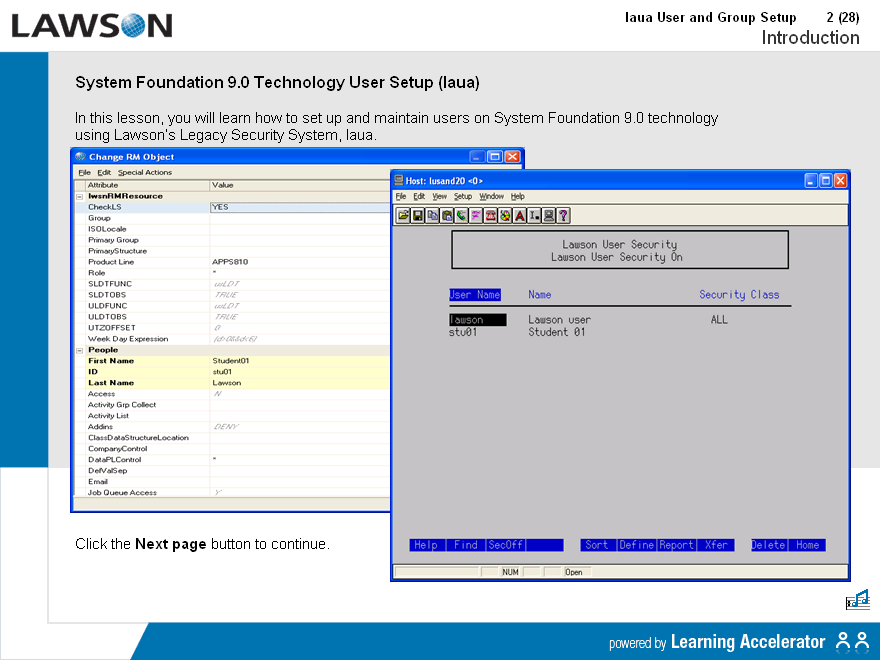Click the floppy disk save icon

(418, 216)
